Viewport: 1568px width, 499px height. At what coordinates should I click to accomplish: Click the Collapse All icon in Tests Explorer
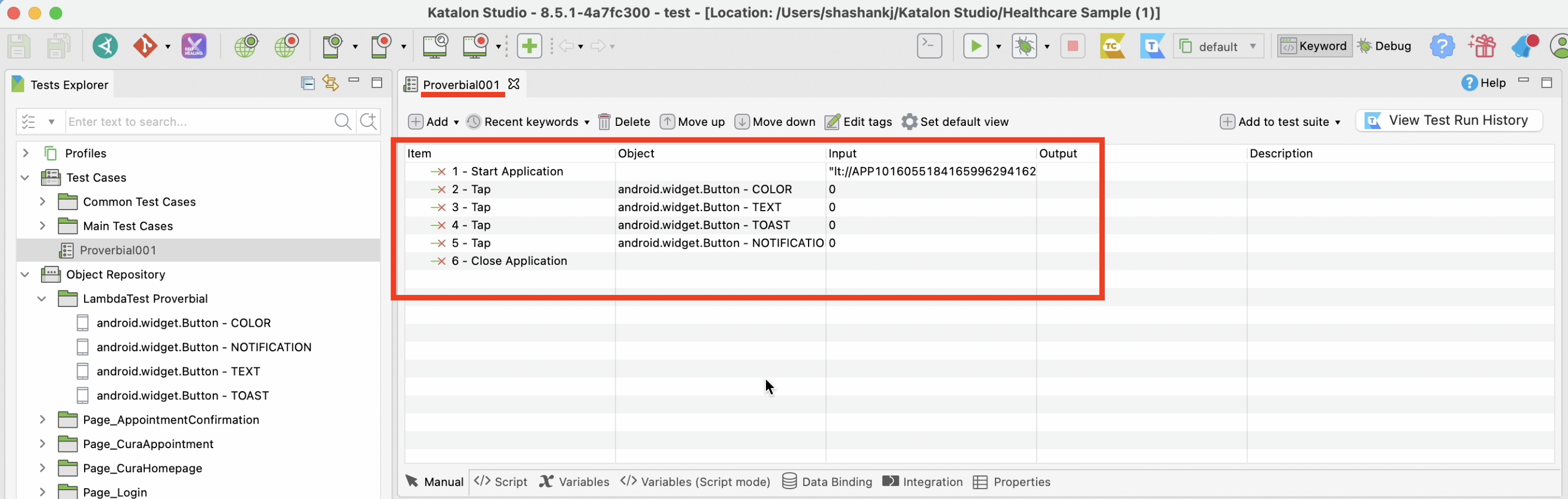click(x=308, y=84)
